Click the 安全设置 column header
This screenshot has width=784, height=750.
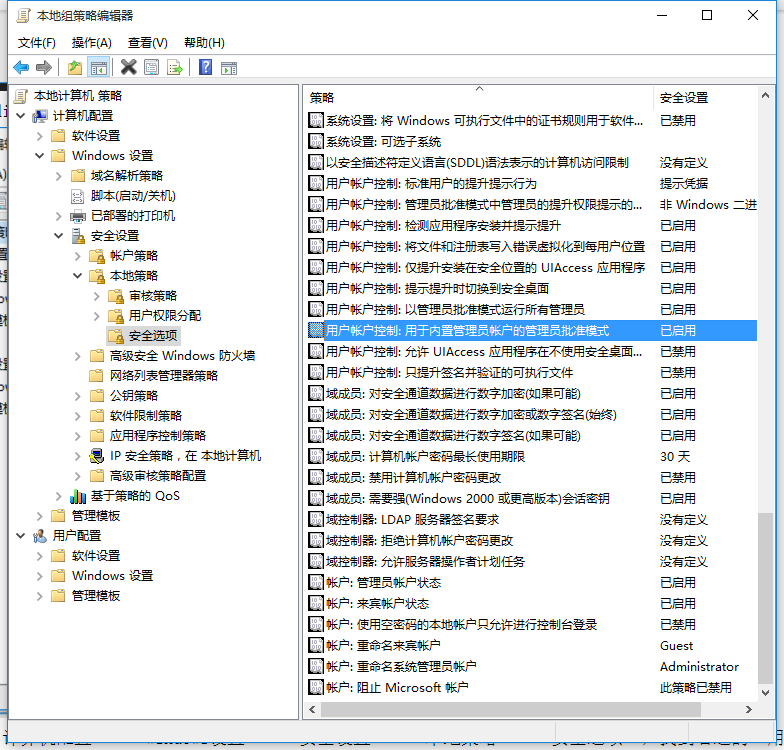(700, 97)
